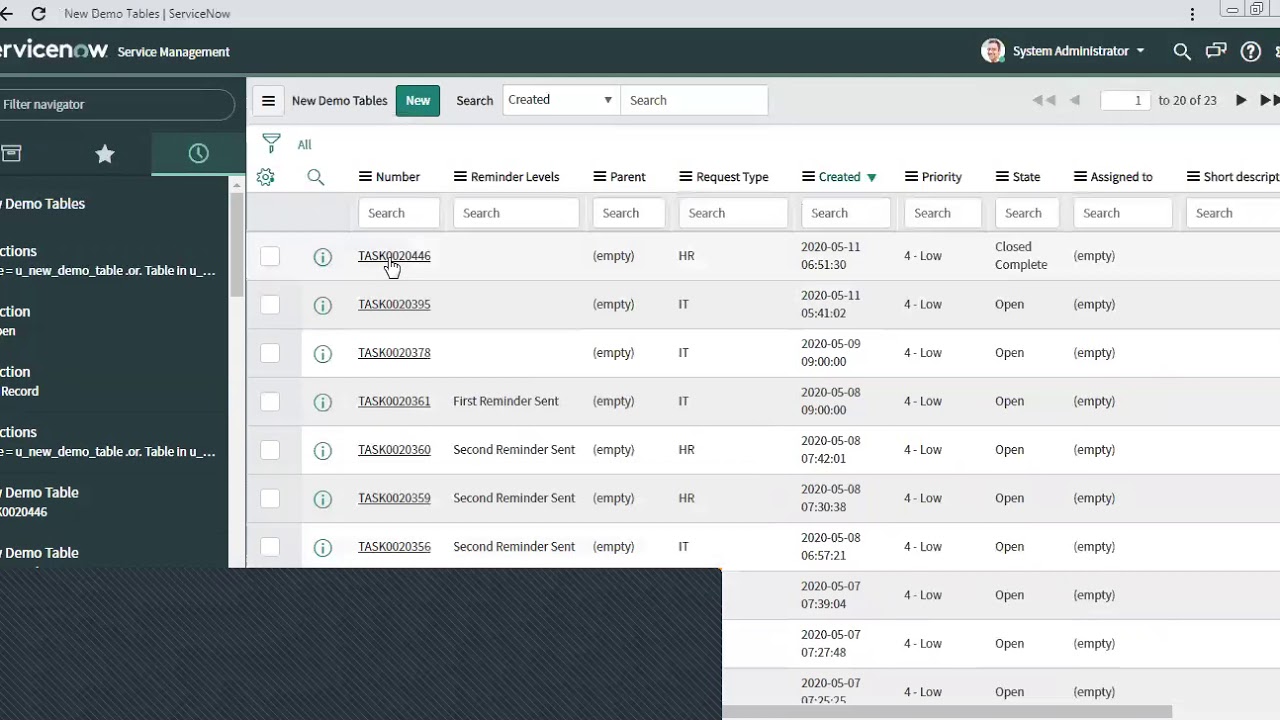Expand System Administrator user menu

(x=1078, y=51)
